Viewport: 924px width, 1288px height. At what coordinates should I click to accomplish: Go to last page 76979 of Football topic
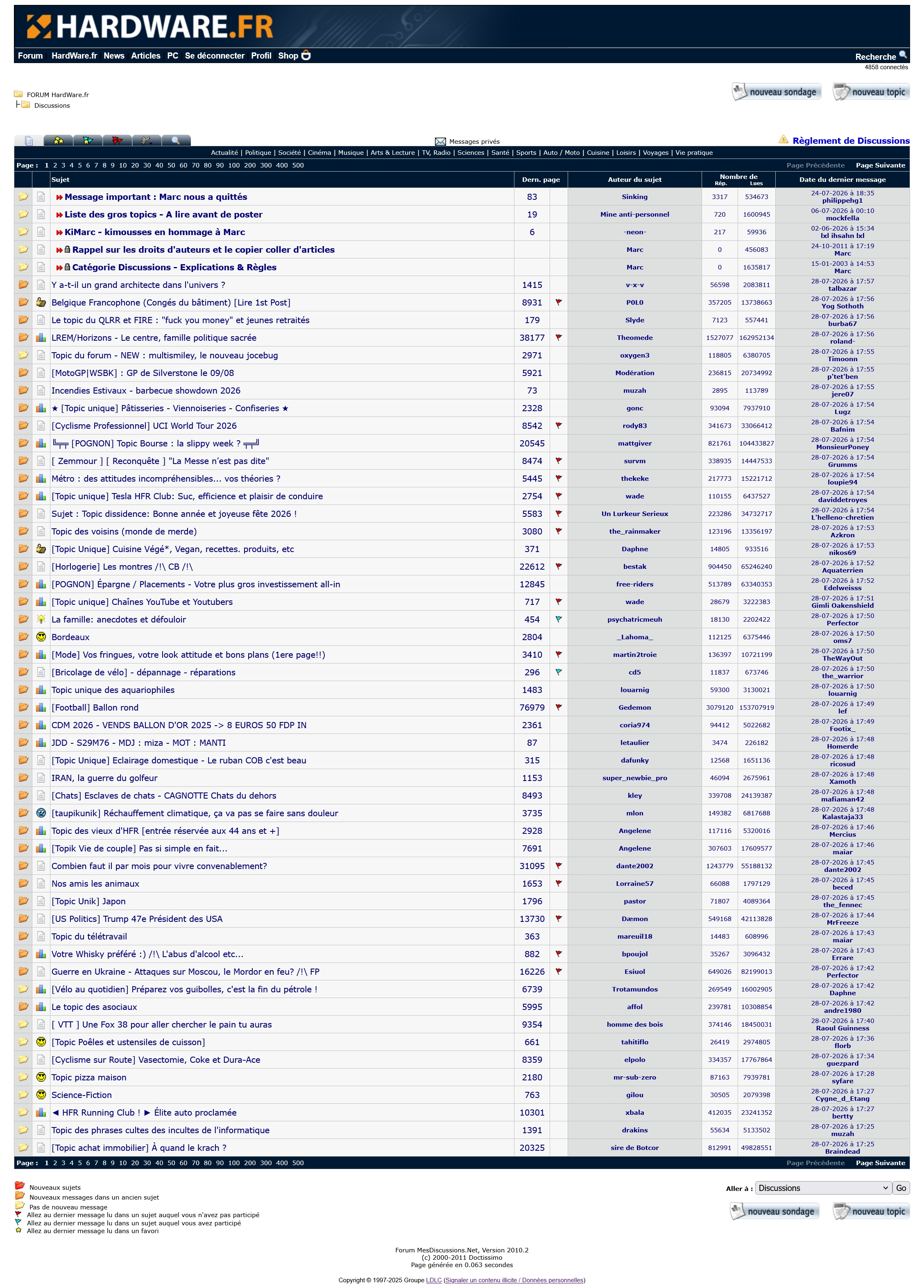click(532, 707)
